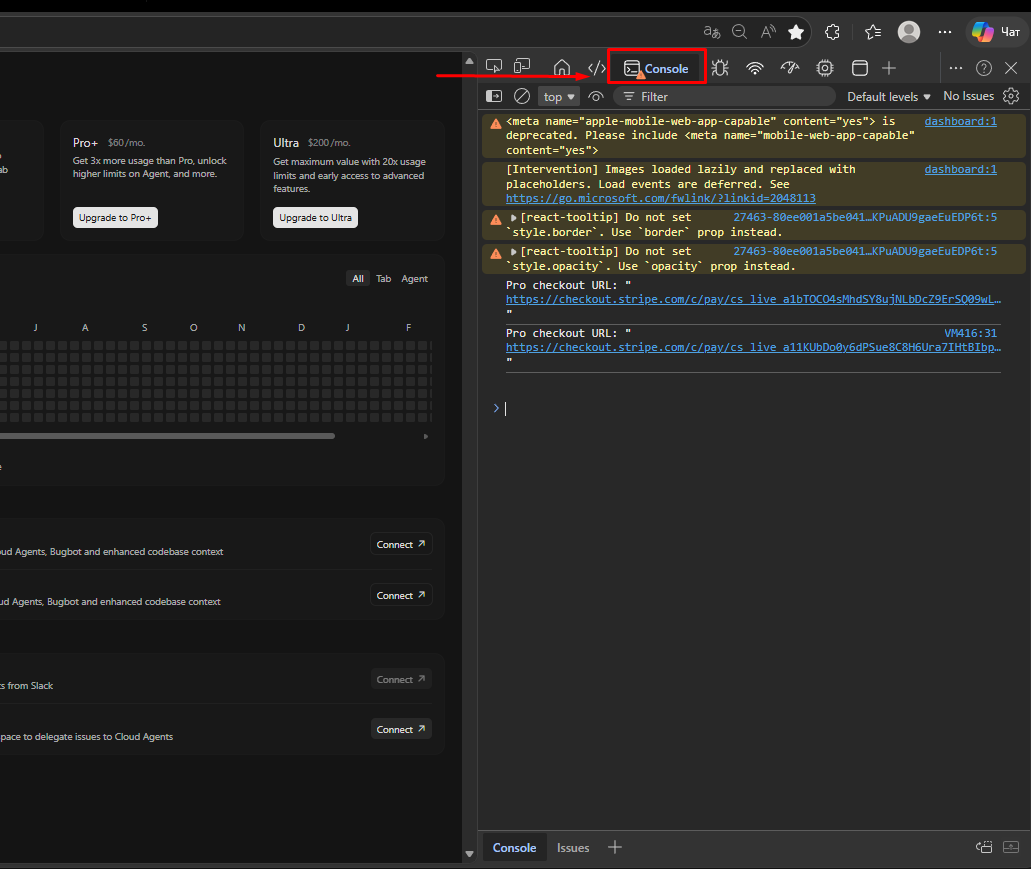Click the zoom out magnifier icon

[x=740, y=32]
